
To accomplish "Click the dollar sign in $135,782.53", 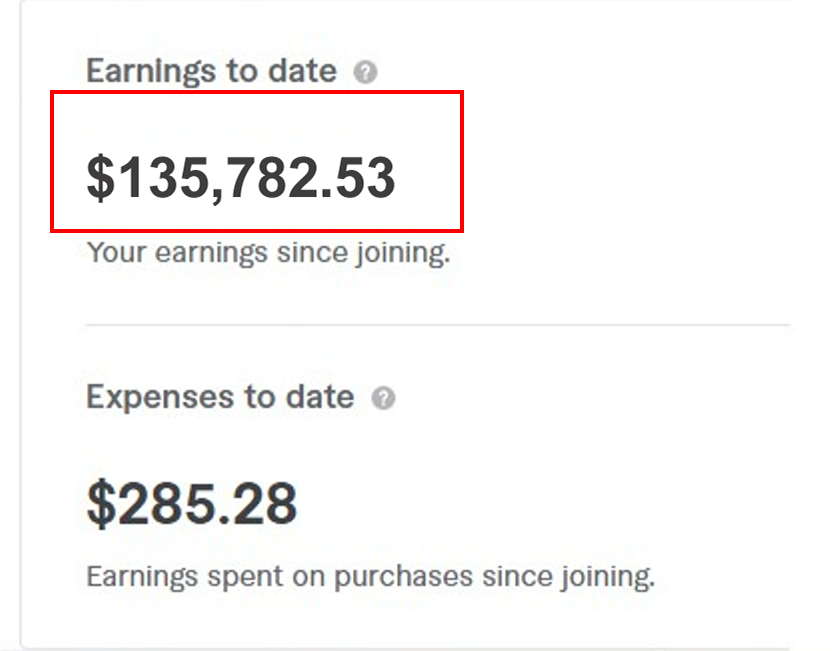I will [x=101, y=179].
